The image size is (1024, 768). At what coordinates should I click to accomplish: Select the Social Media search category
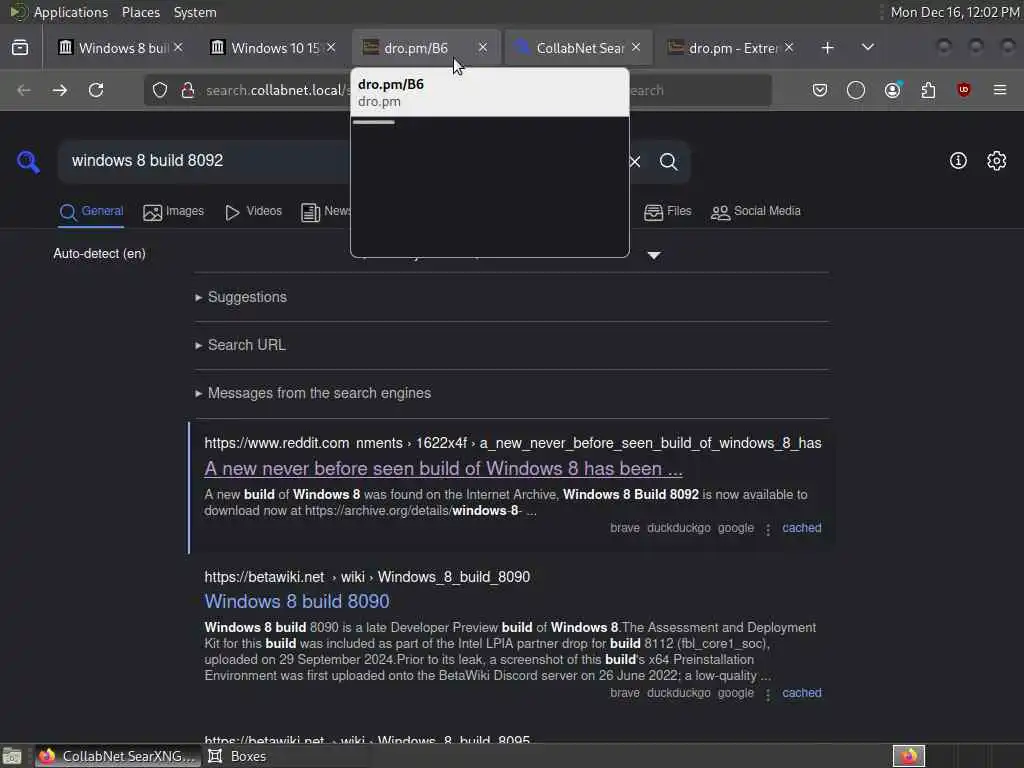tap(756, 212)
